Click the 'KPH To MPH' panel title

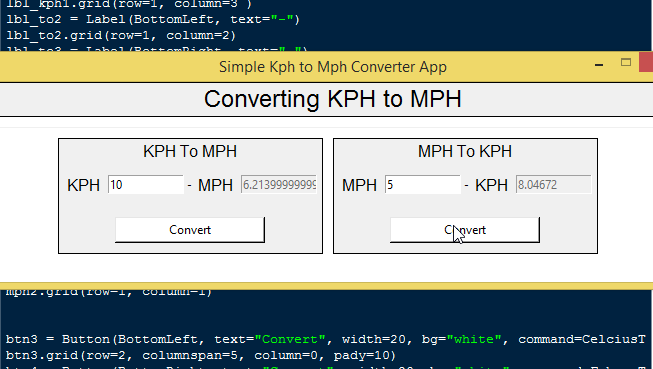pyautogui.click(x=190, y=151)
